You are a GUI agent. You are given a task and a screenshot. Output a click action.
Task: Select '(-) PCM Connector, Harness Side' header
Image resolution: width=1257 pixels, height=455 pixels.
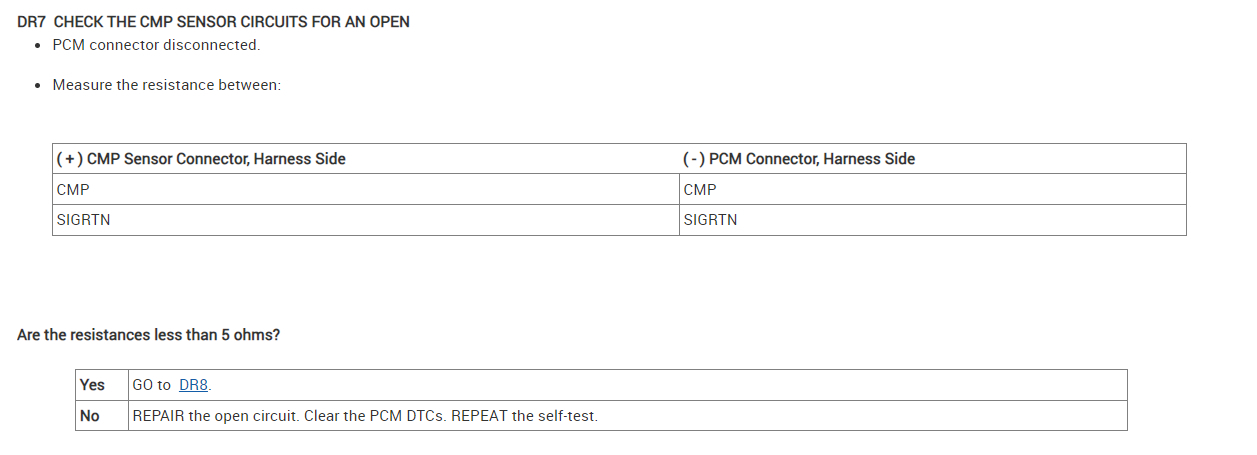pyautogui.click(x=799, y=159)
